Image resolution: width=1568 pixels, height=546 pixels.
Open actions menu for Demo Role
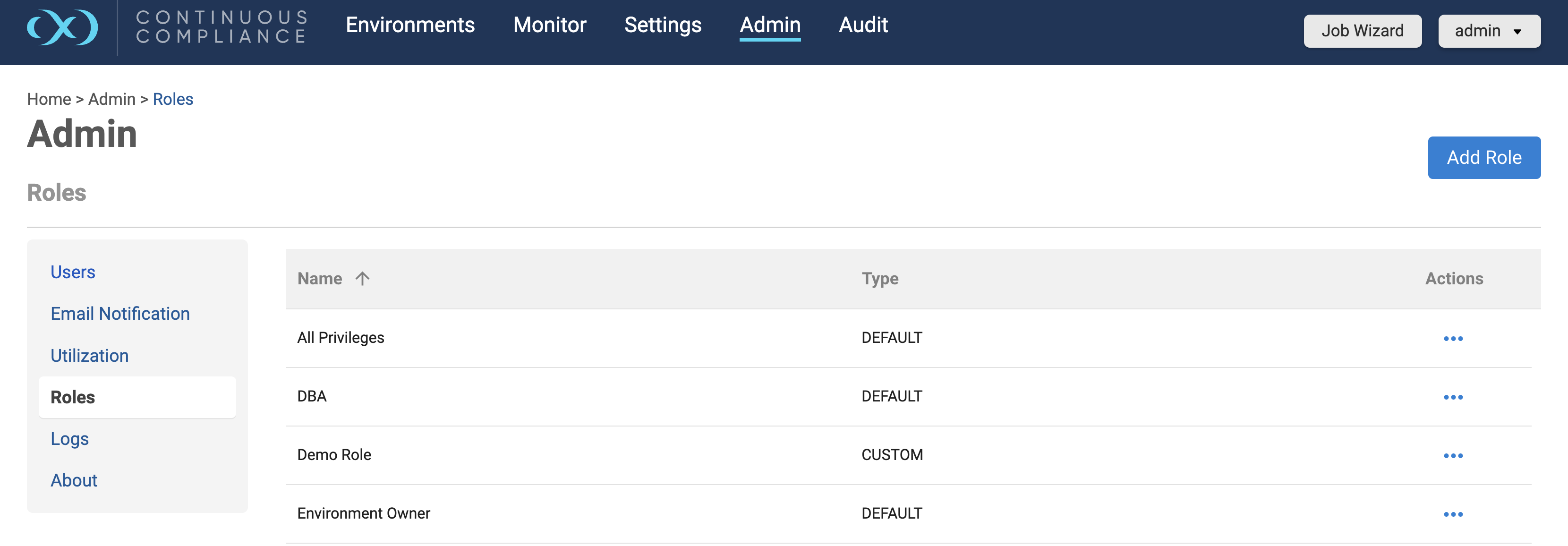coord(1453,455)
